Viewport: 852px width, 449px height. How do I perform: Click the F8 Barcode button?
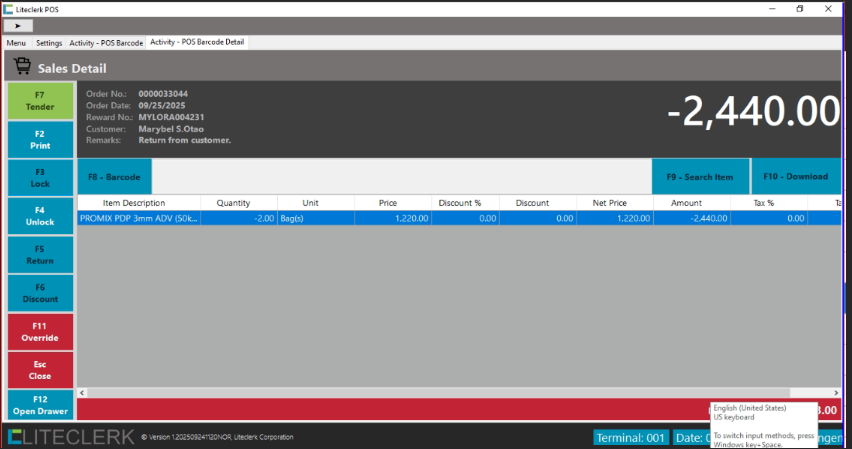click(x=114, y=177)
